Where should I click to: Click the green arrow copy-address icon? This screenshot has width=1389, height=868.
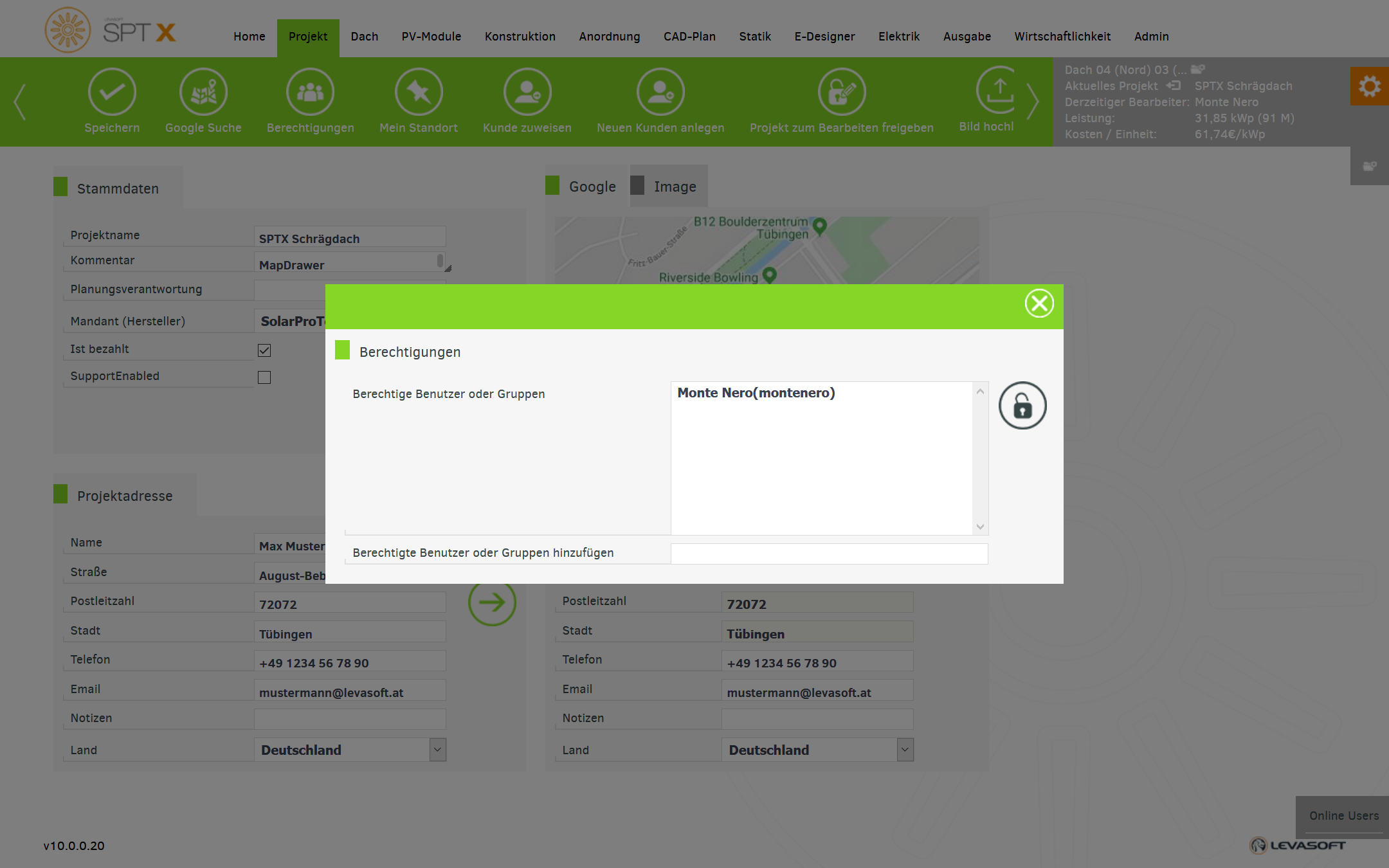(492, 602)
